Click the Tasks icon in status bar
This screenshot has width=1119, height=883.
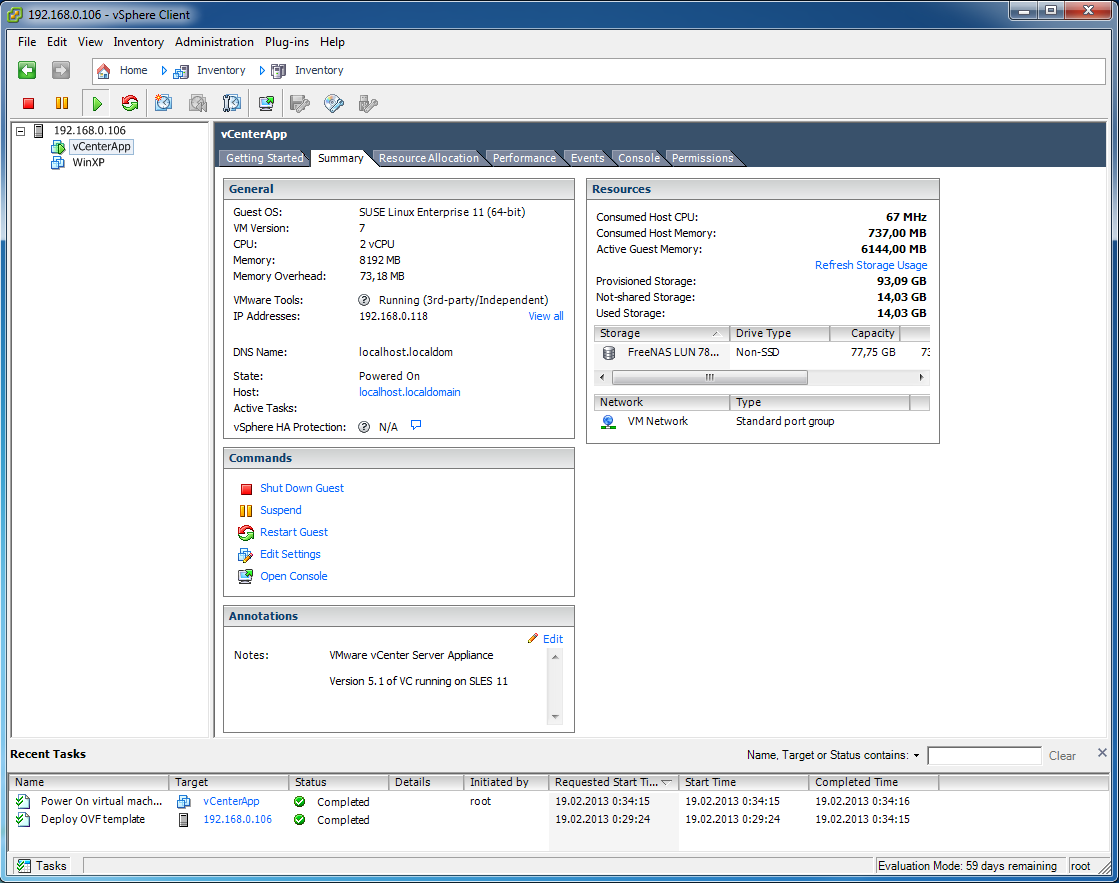[x=24, y=866]
